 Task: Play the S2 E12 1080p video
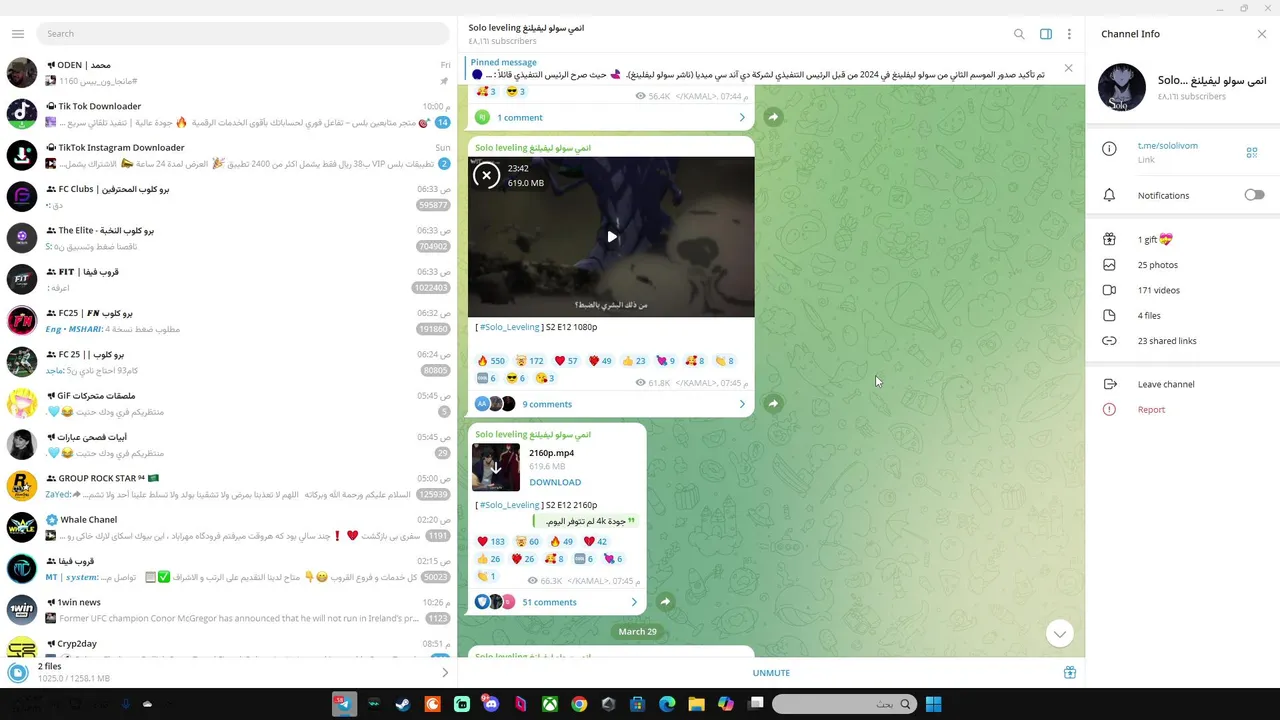(x=612, y=237)
